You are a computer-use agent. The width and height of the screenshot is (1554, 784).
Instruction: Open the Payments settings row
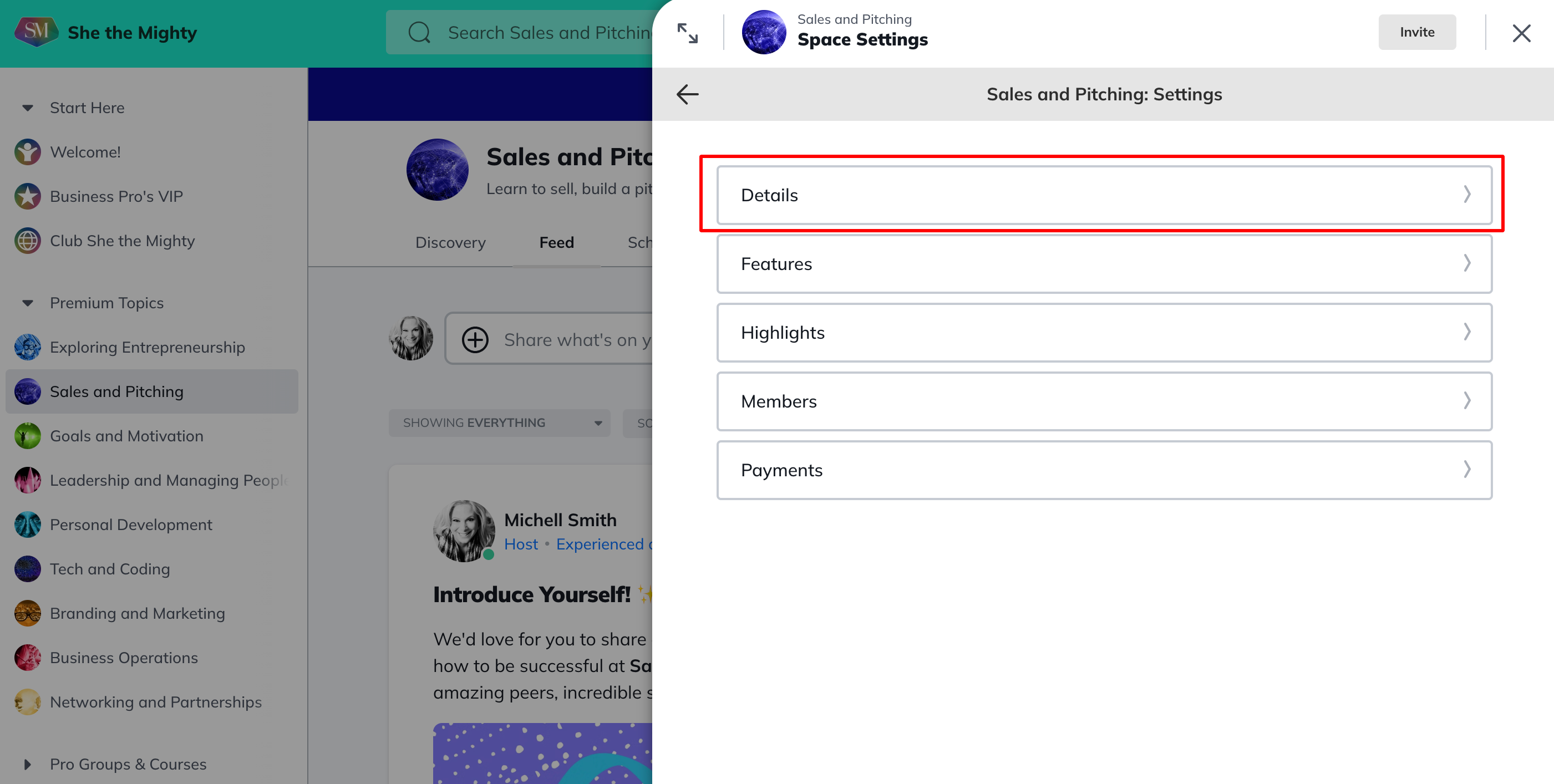tap(1104, 470)
